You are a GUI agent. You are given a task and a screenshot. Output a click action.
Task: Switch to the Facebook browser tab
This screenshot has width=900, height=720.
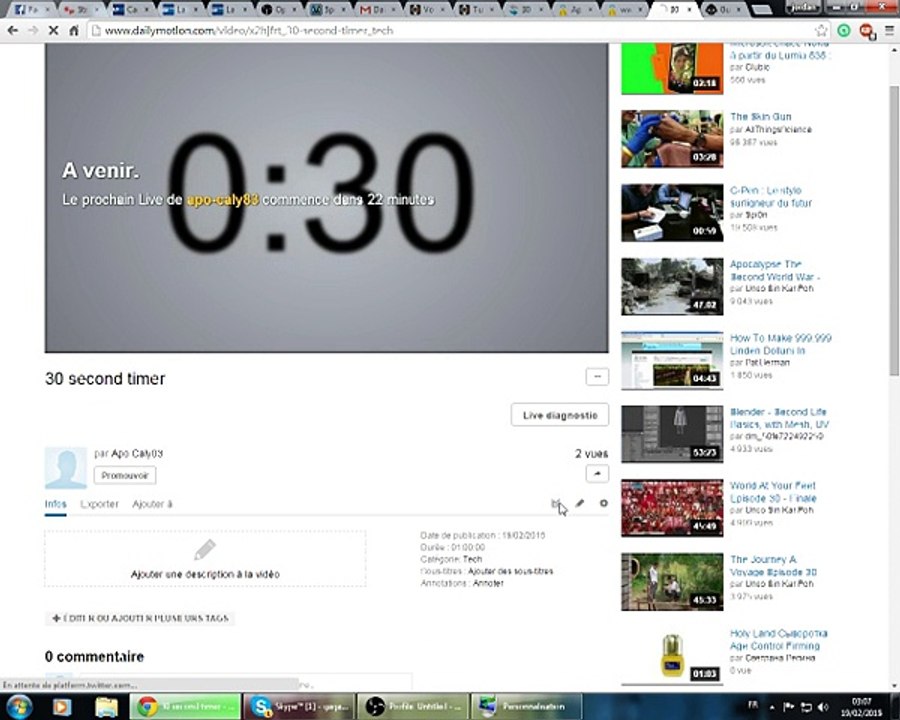pyautogui.click(x=33, y=9)
